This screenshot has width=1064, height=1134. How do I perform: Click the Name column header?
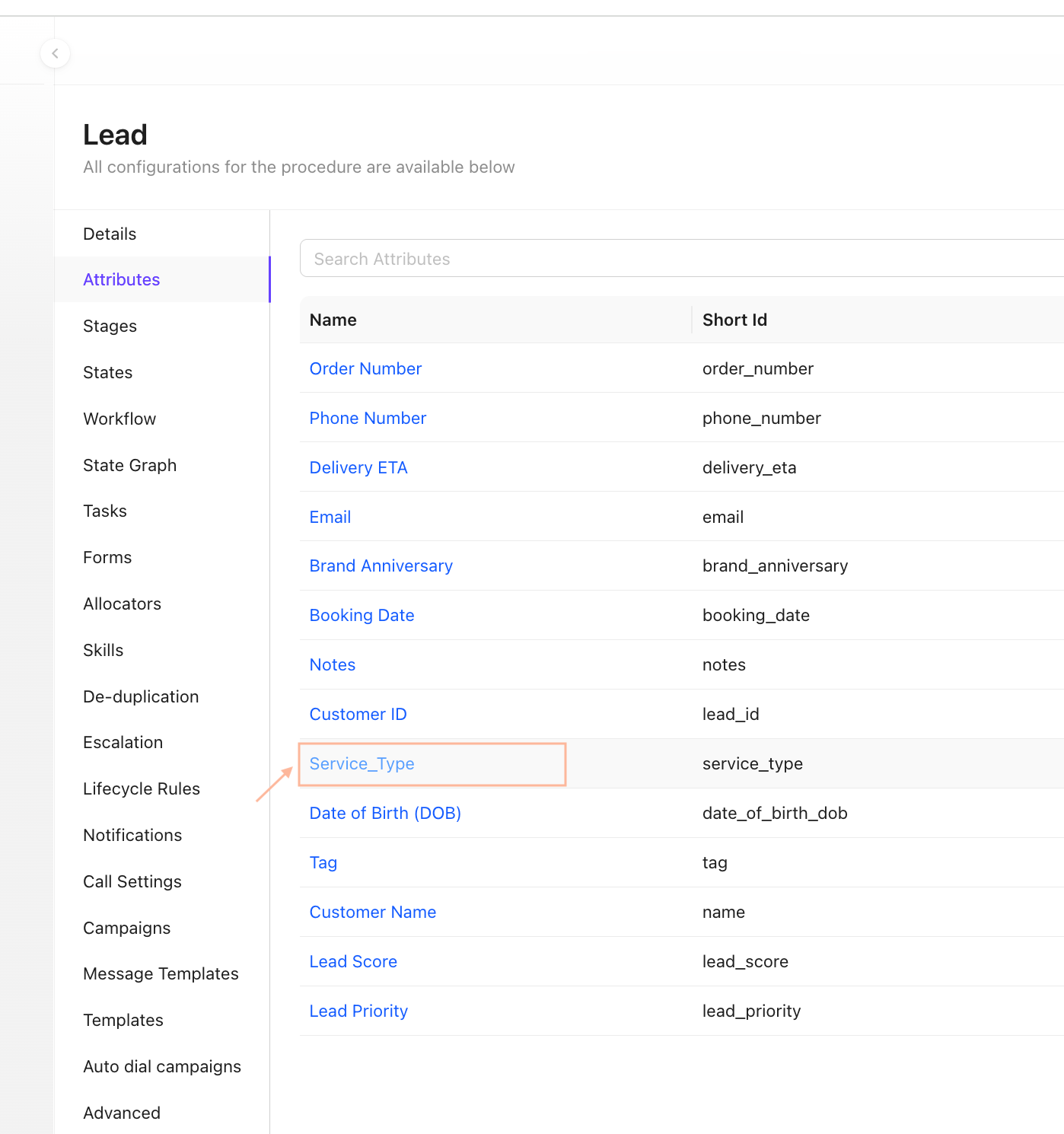tap(333, 320)
